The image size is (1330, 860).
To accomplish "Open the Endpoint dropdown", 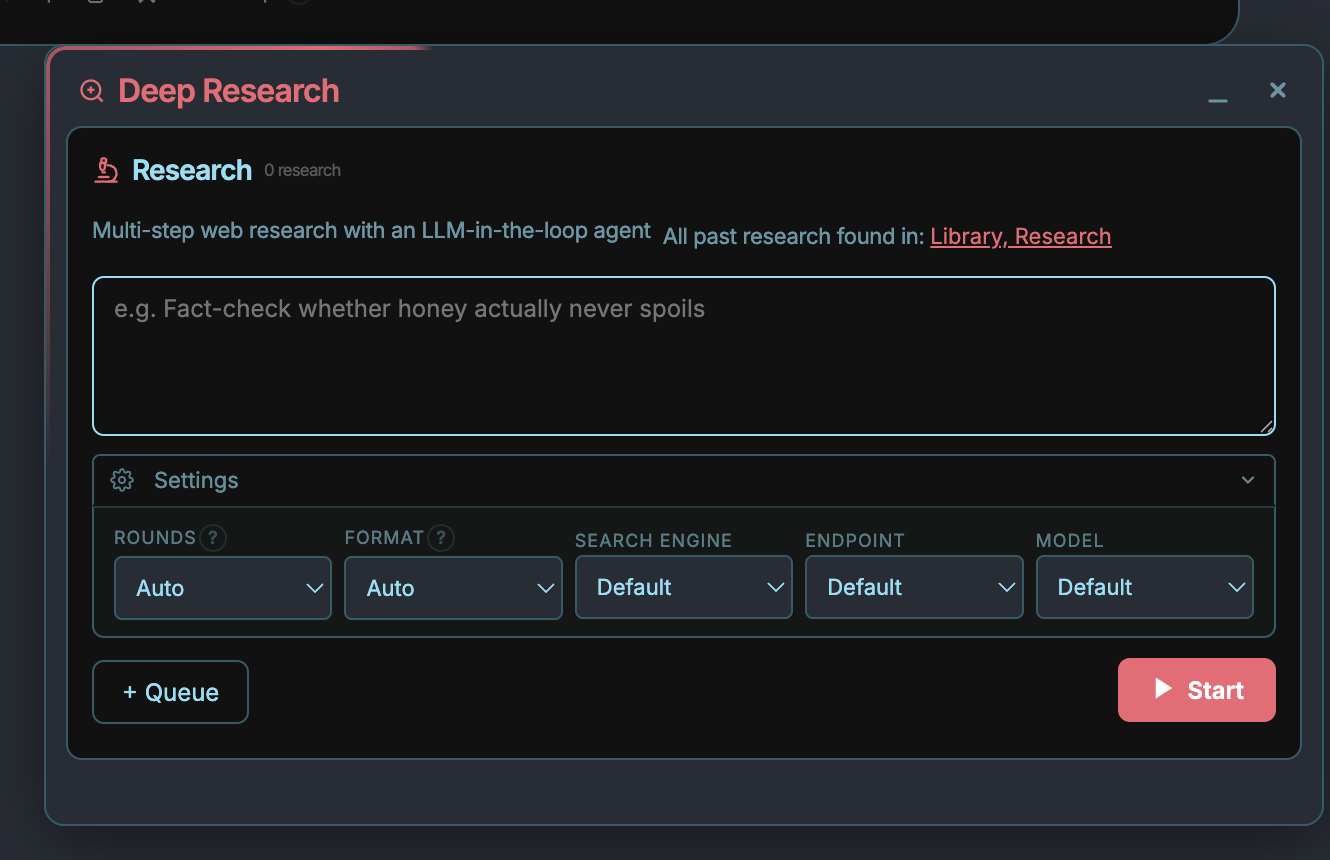I will pyautogui.click(x=914, y=587).
